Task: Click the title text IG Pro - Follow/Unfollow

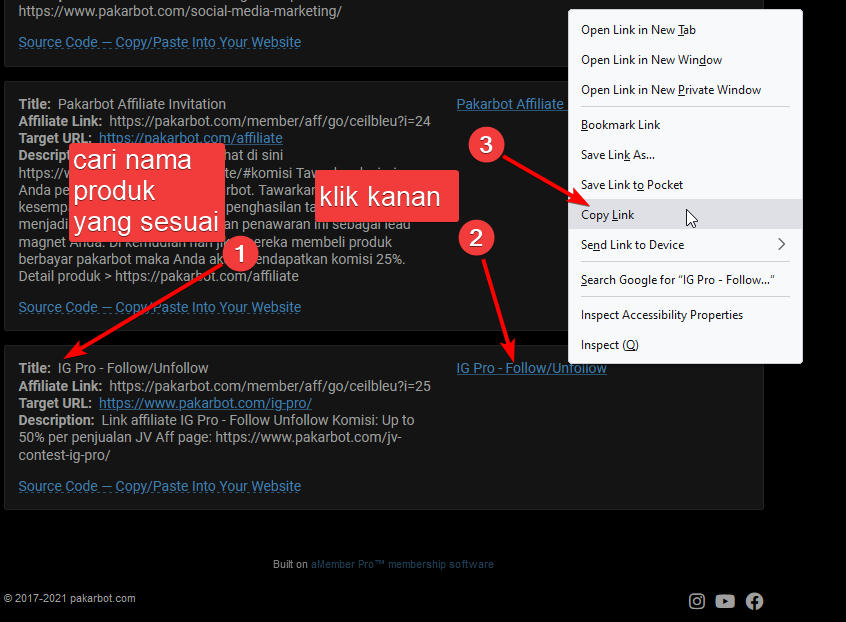Action: coord(133,368)
